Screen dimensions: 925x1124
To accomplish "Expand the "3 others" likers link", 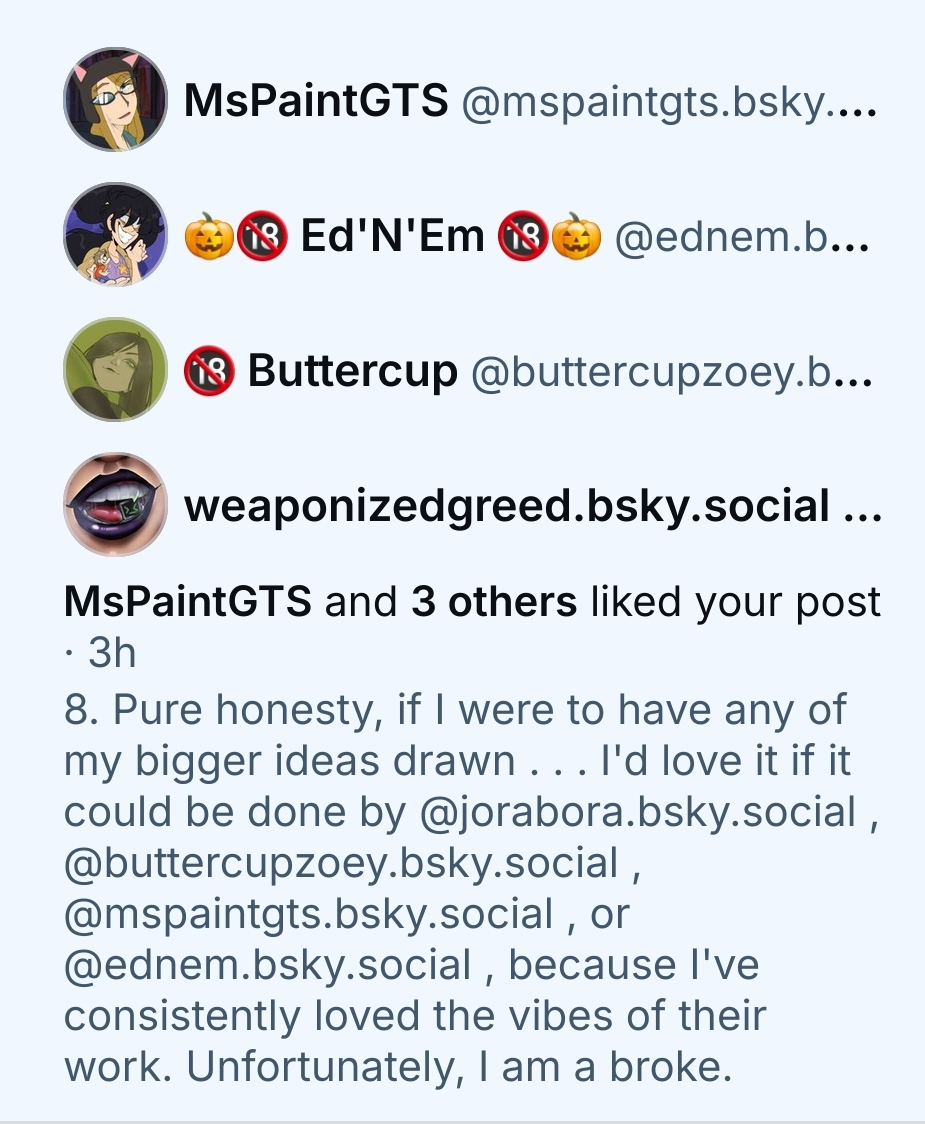I will 493,602.
